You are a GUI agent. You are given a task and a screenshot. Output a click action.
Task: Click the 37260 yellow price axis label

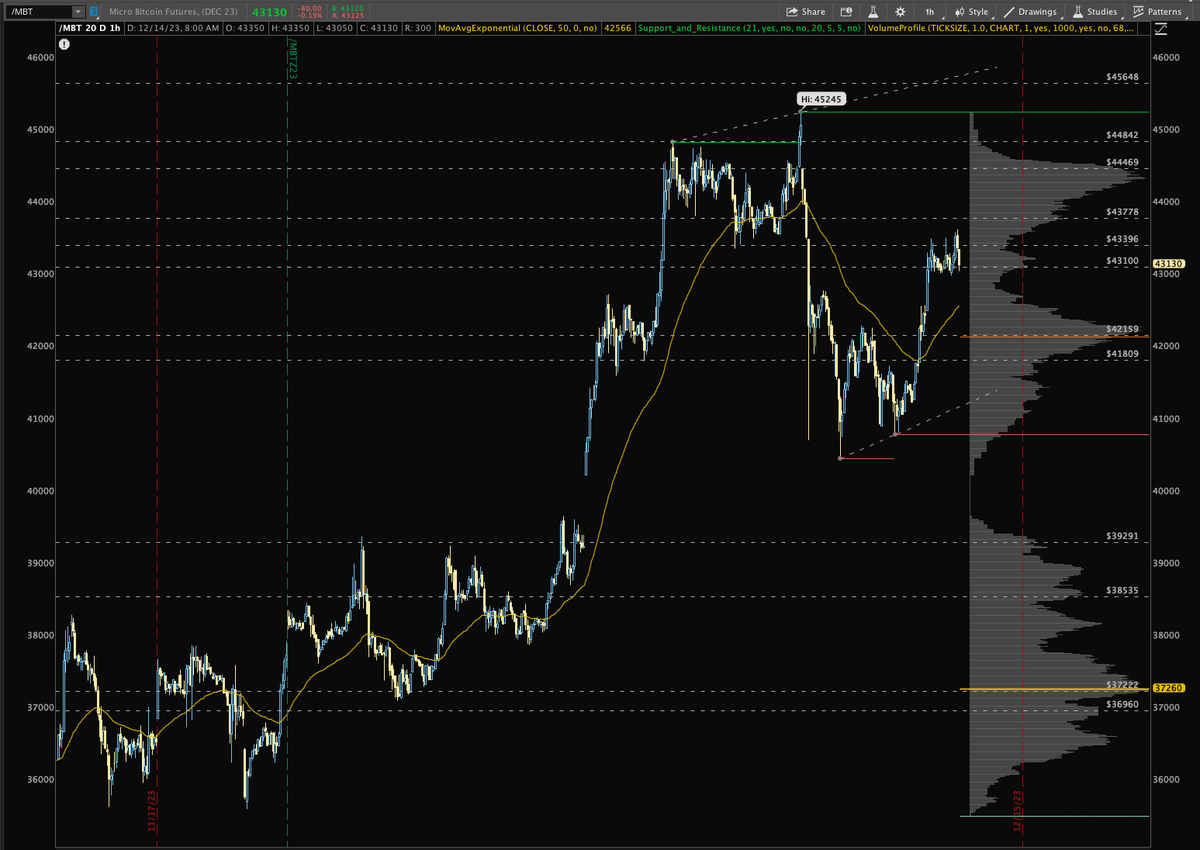[1167, 688]
